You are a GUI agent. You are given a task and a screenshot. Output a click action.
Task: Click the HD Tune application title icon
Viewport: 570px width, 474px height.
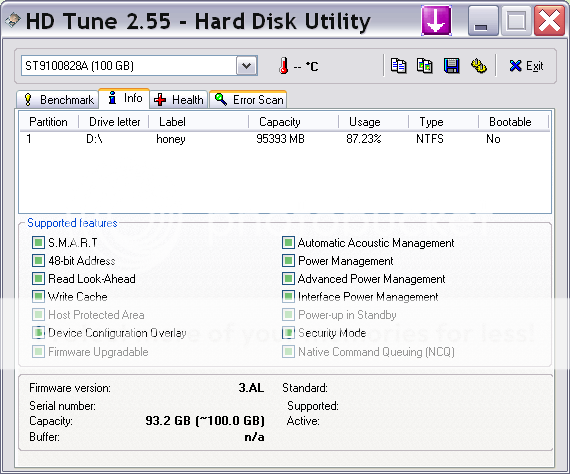pyautogui.click(x=13, y=20)
